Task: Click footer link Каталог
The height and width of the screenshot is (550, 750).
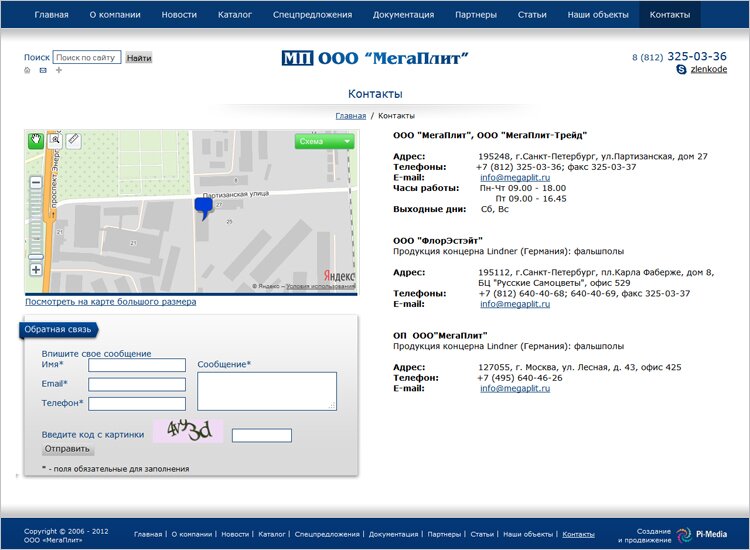Action: 272,534
